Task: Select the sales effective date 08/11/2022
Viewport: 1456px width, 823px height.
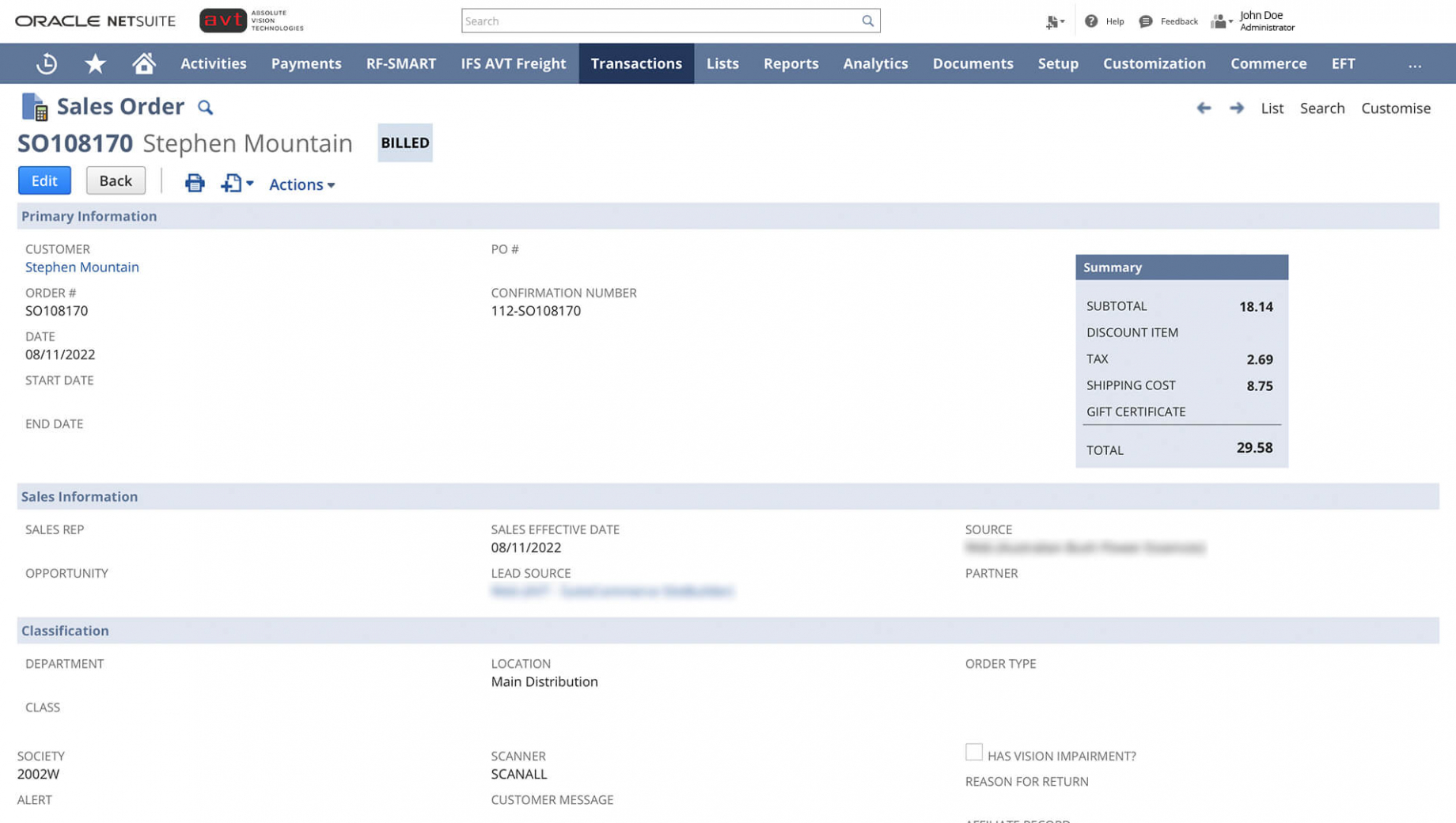Action: 526,548
